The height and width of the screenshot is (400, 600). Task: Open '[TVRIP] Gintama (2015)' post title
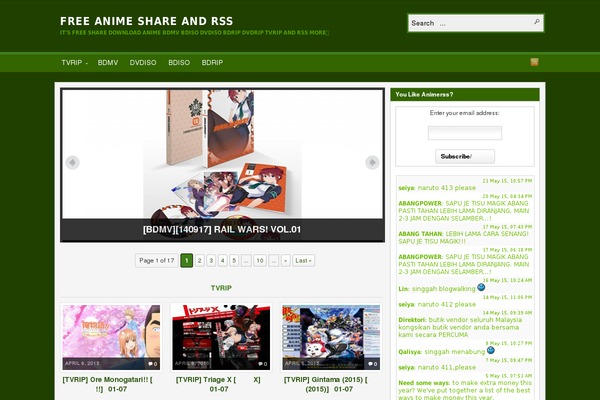(326, 384)
